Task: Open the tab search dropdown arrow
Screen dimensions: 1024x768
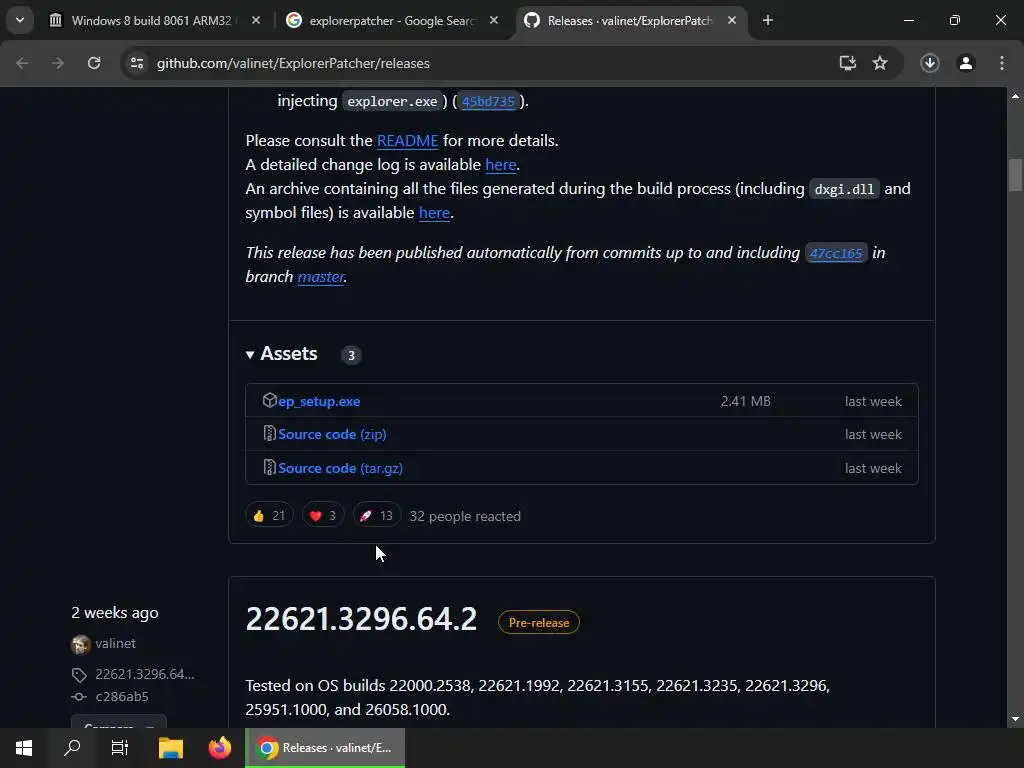Action: (x=20, y=20)
